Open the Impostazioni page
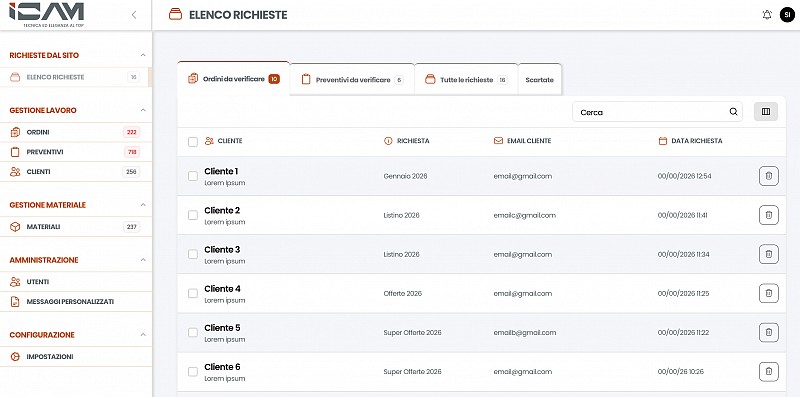Screen dimensions: 800x397 76,357
